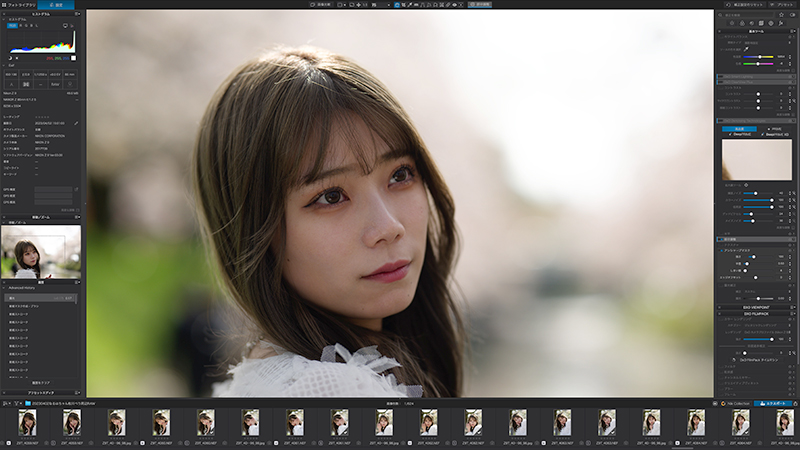The width and height of the screenshot is (800, 450).
Task: Show only the R histogram channel
Action: click(20, 26)
